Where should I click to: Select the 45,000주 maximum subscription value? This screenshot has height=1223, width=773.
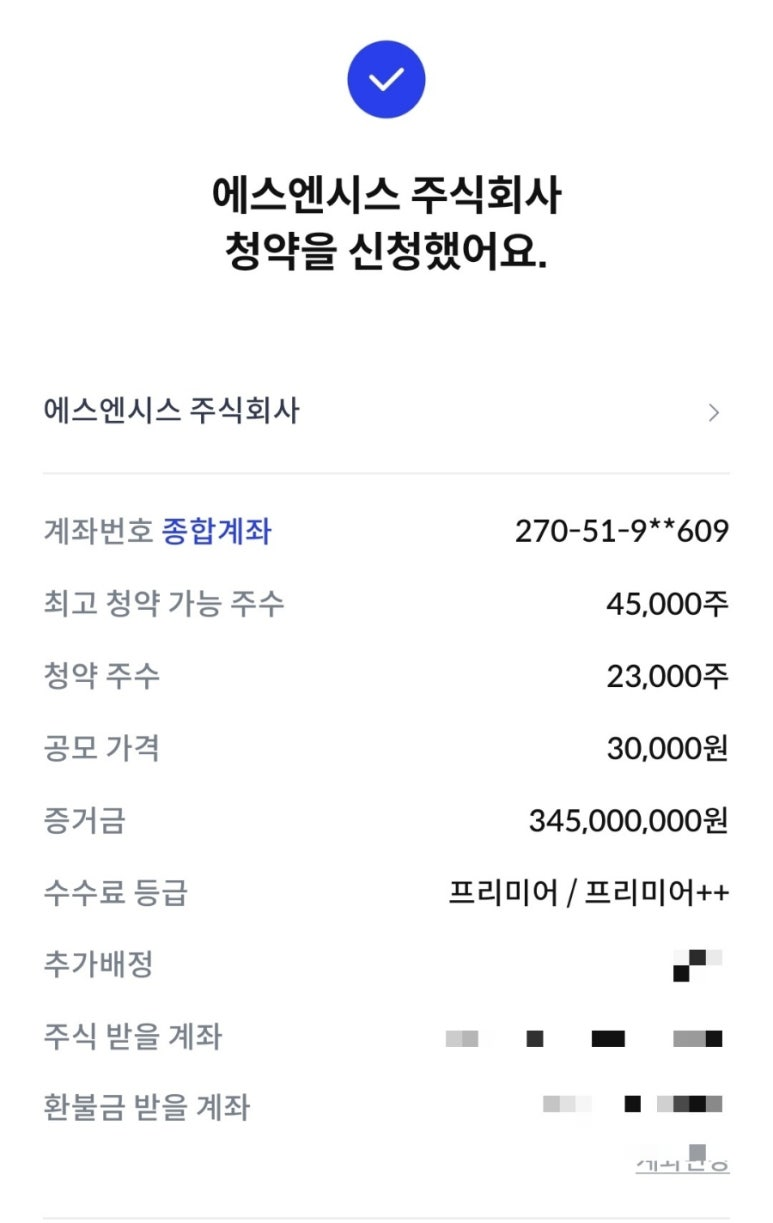667,604
